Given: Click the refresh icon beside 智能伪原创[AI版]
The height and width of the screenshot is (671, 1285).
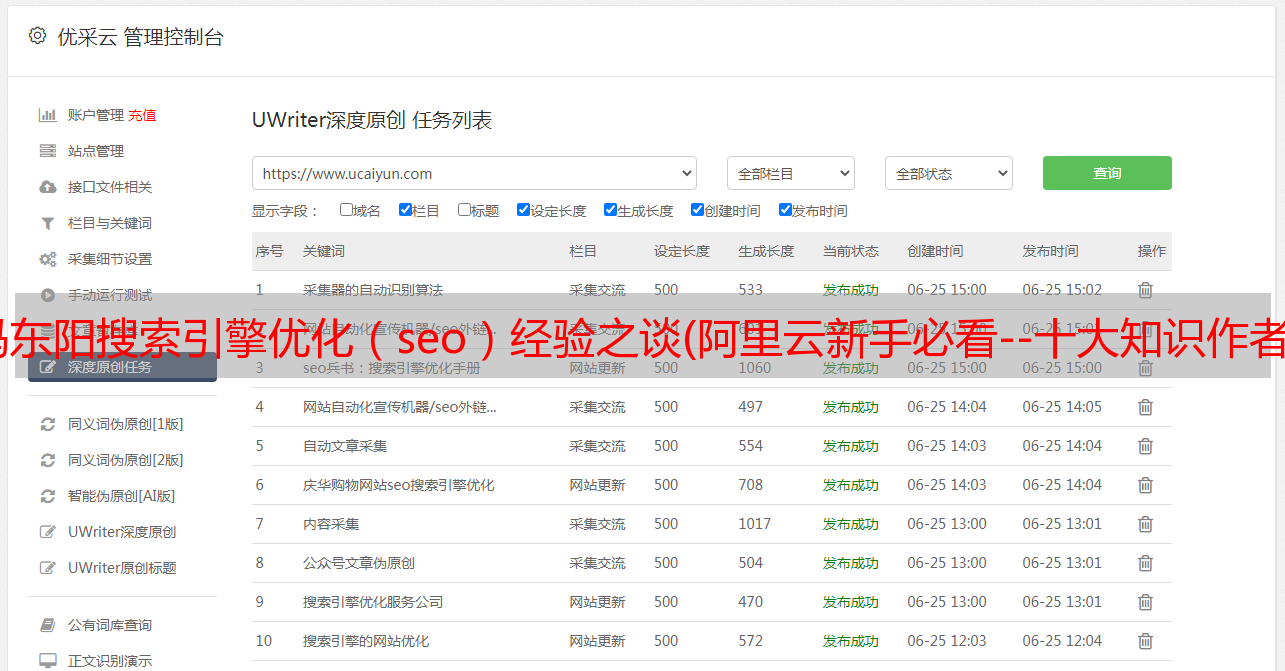Looking at the screenshot, I should (47, 496).
